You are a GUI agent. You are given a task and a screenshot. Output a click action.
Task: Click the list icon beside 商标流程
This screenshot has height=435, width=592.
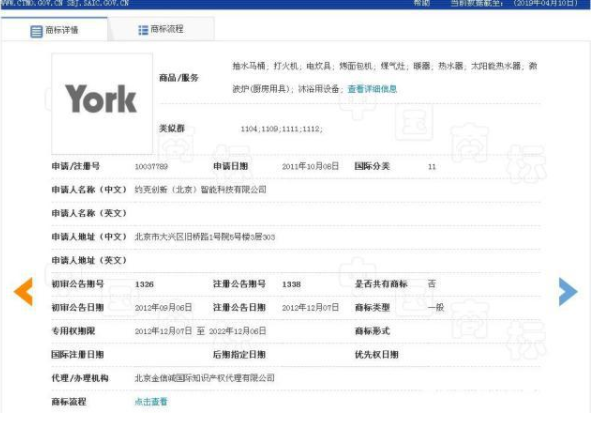coord(143,30)
